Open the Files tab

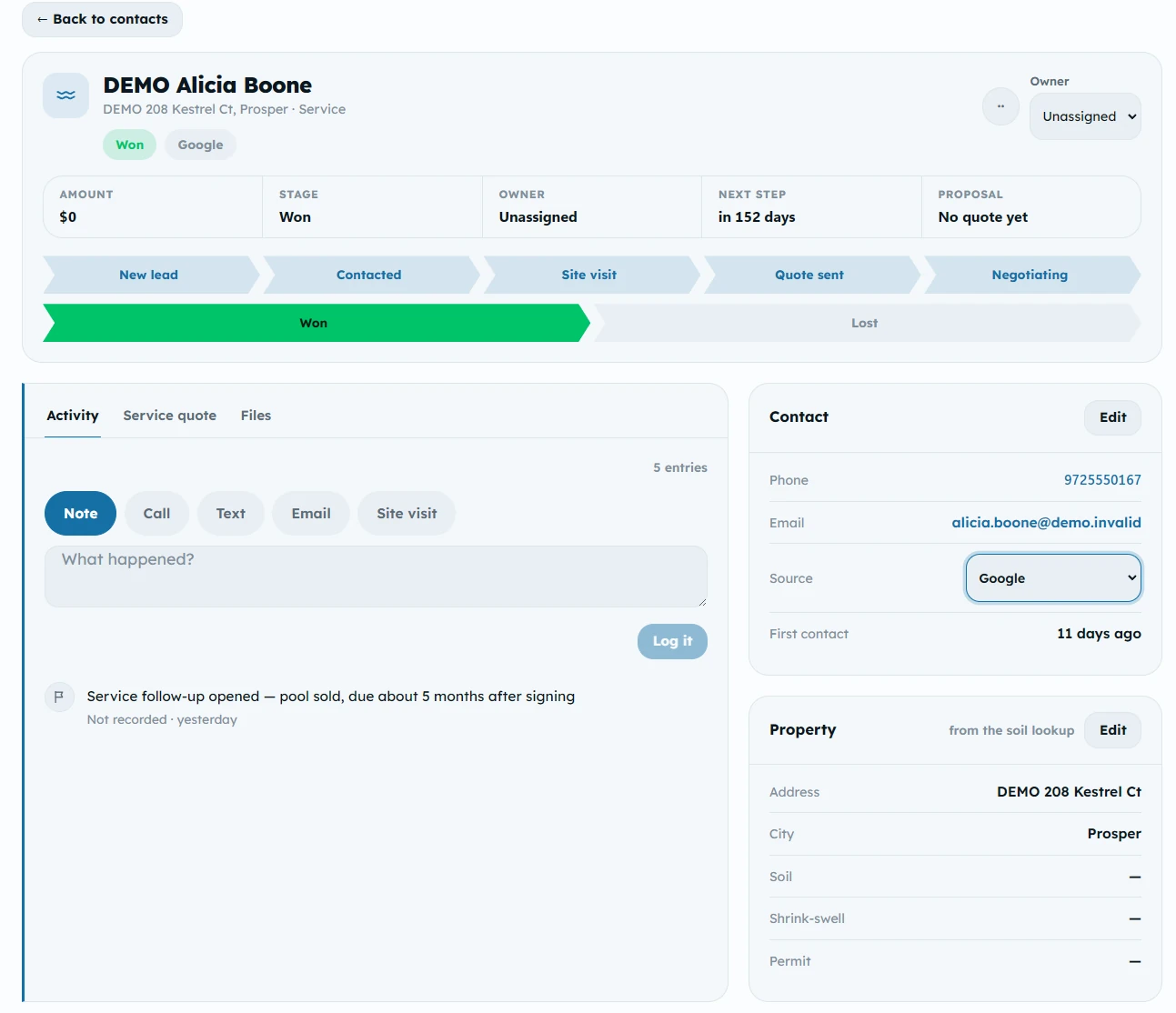pyautogui.click(x=256, y=416)
